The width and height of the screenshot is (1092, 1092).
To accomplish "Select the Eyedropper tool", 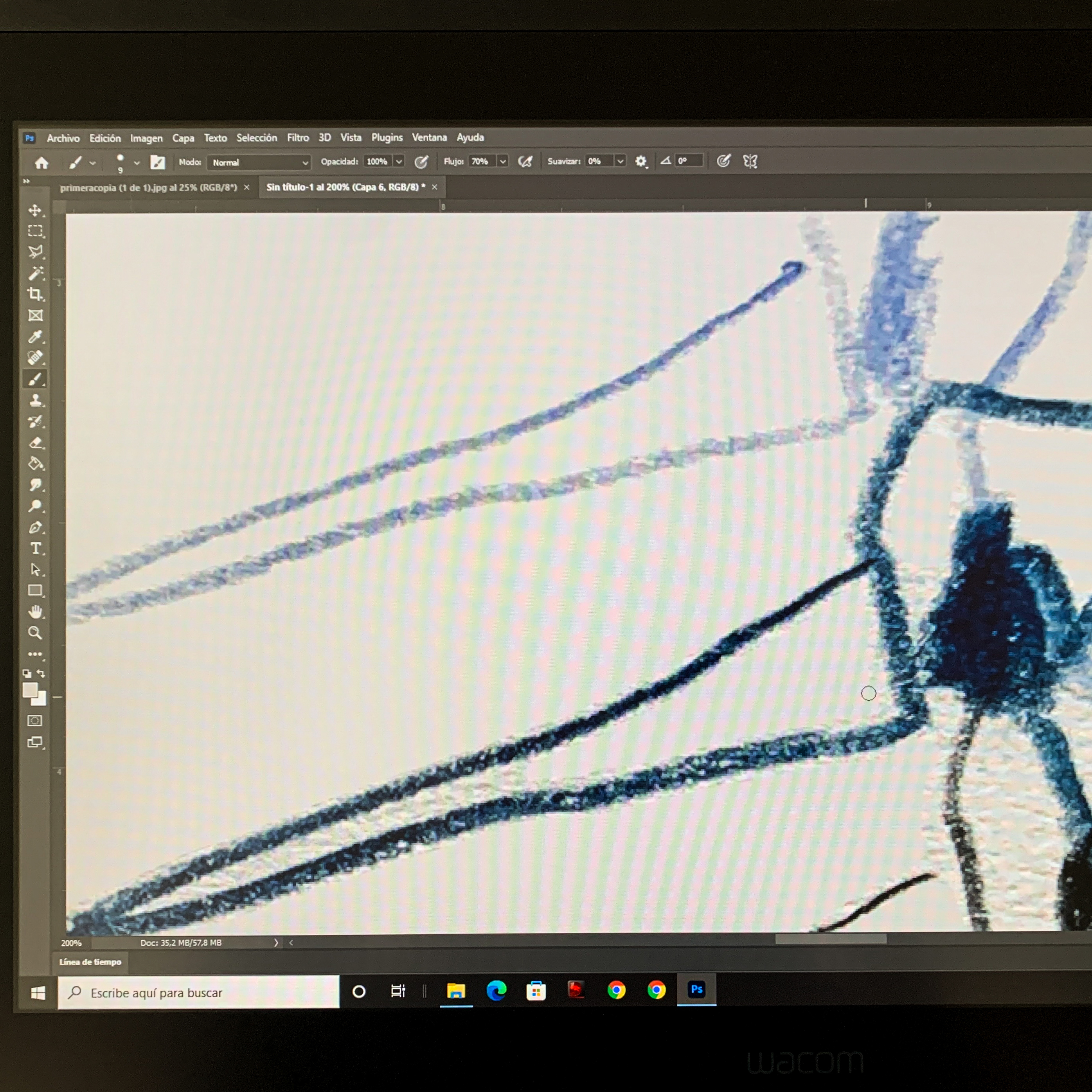I will [35, 337].
